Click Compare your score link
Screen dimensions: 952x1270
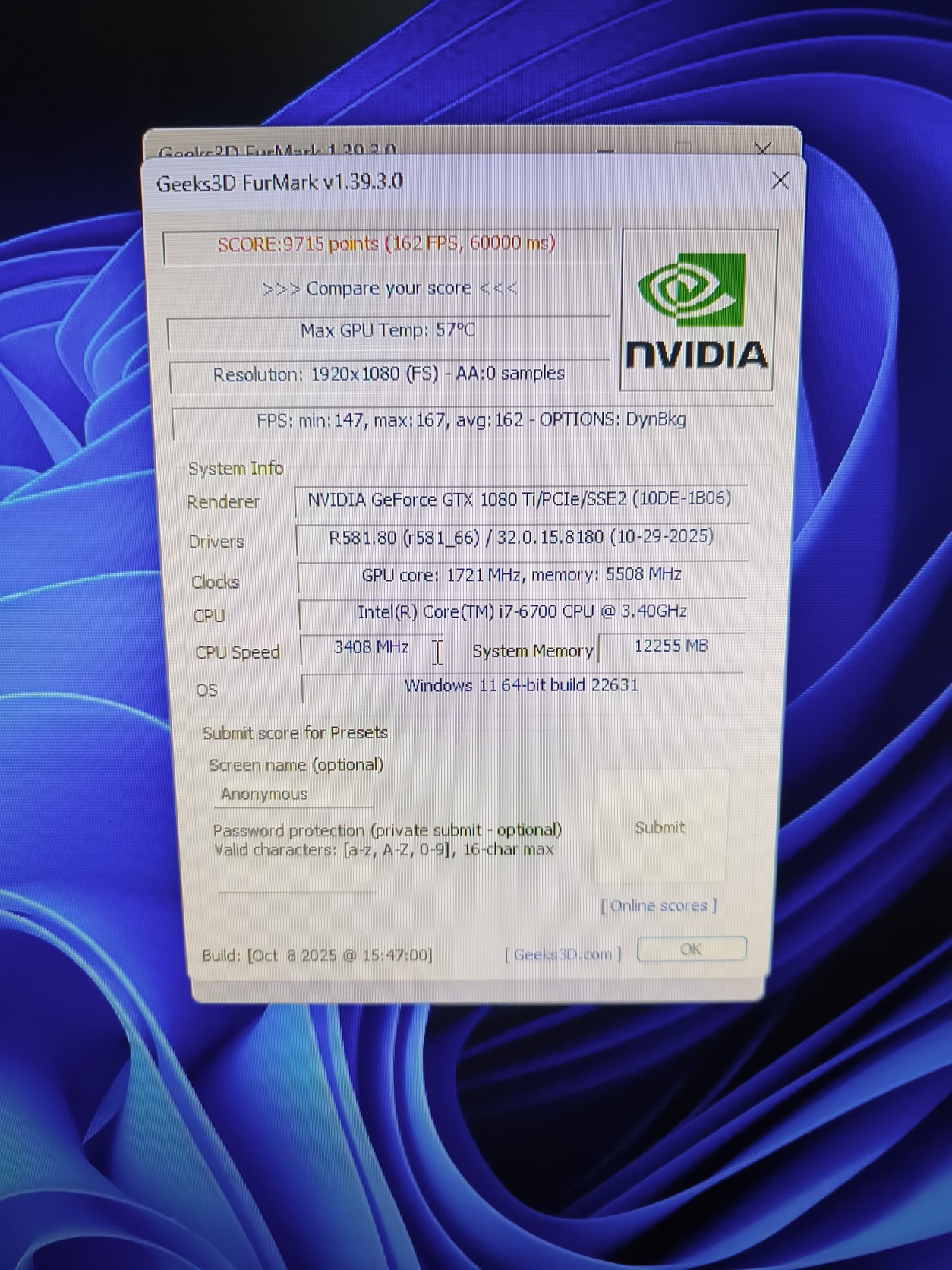[389, 289]
